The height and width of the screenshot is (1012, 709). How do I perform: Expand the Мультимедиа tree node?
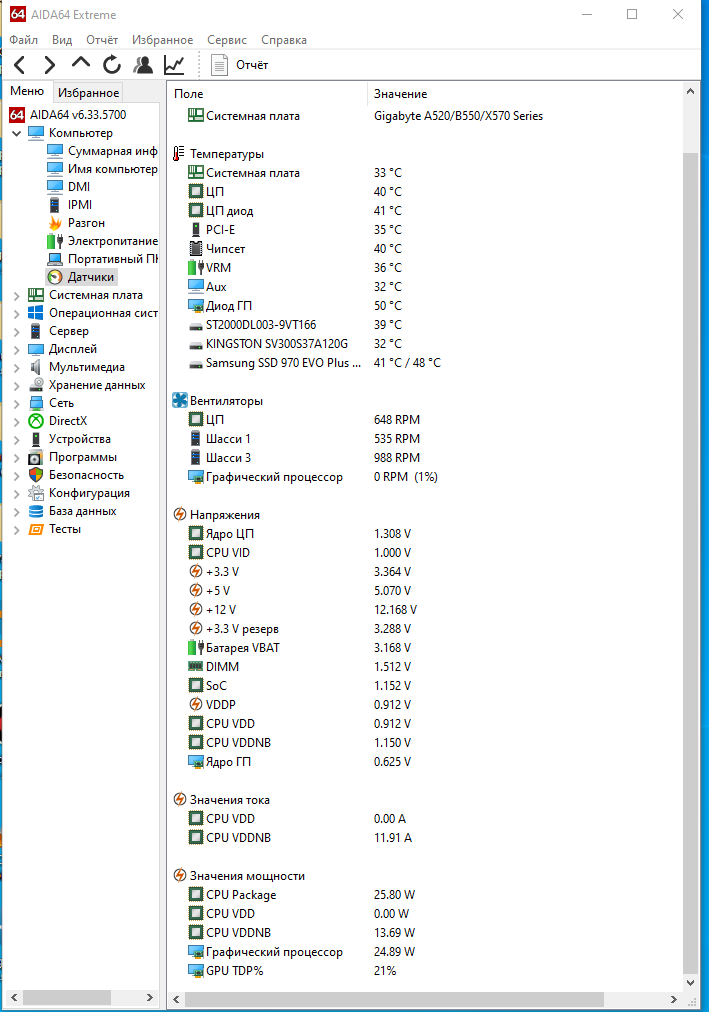coord(17,368)
